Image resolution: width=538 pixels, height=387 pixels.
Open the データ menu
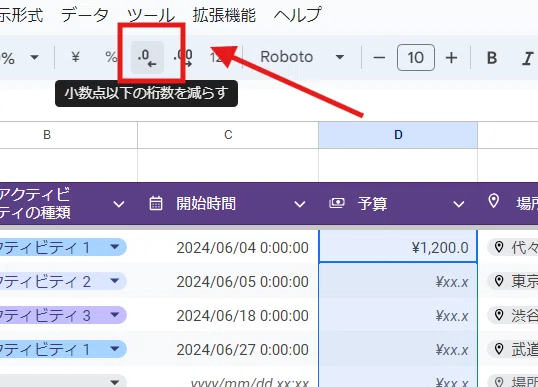point(84,15)
